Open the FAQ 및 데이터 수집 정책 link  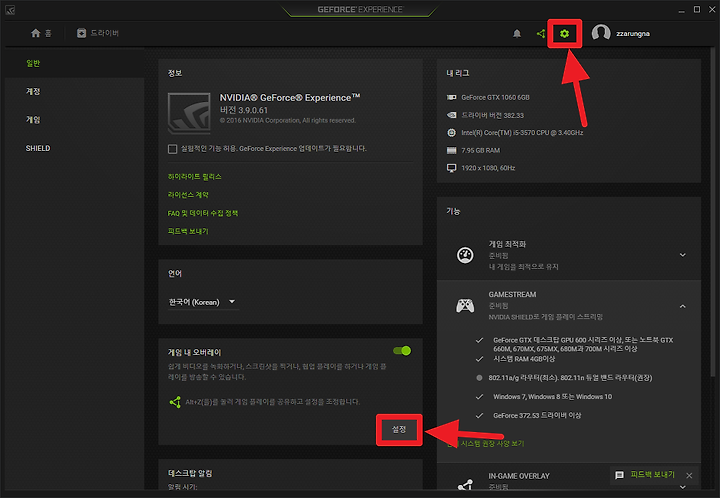point(202,213)
